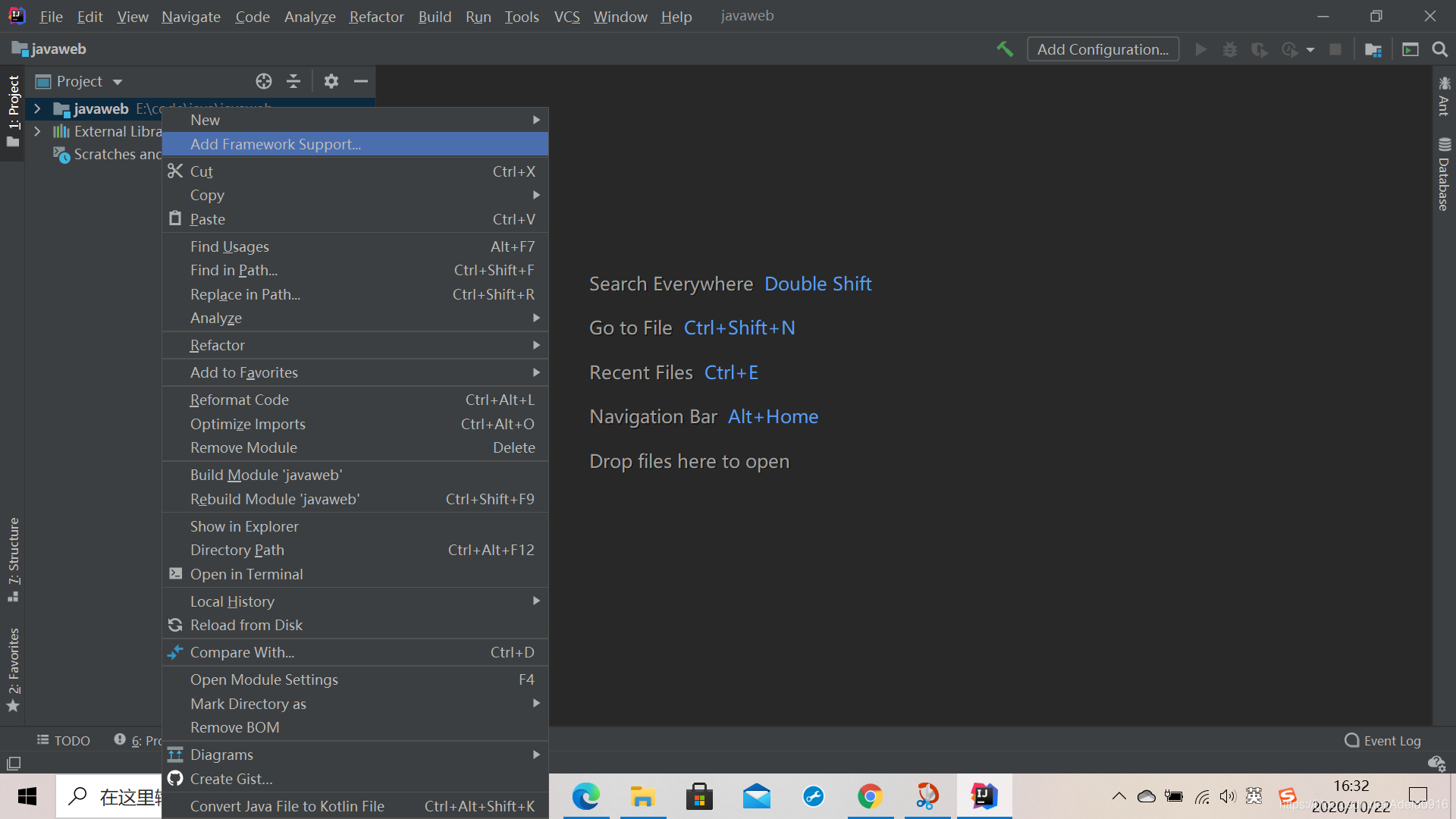The height and width of the screenshot is (819, 1456).
Task: Select Compare With... entry
Action: (355, 652)
